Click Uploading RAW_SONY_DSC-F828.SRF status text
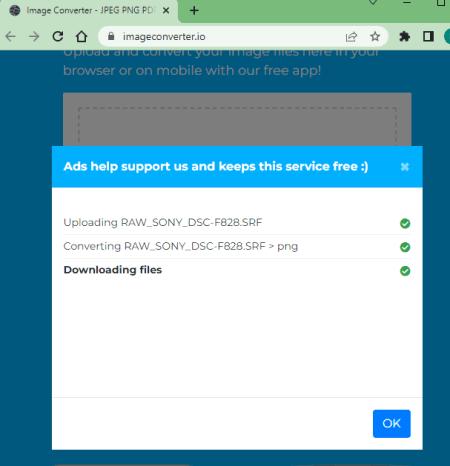Screen dimensions: 450x466 [x=163, y=222]
